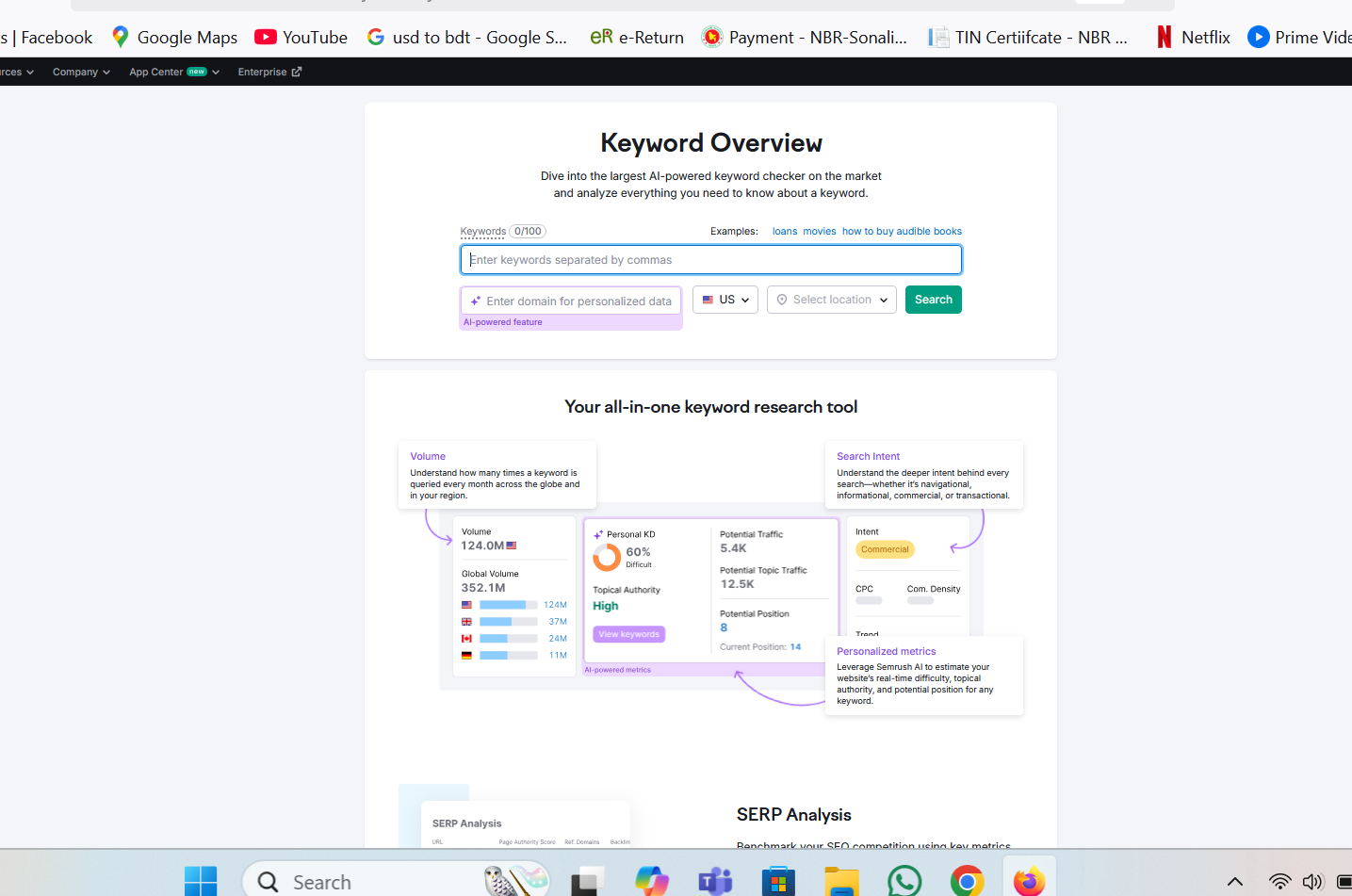The image size is (1352, 896).
Task: Click the battery tray icon
Action: point(1344,882)
